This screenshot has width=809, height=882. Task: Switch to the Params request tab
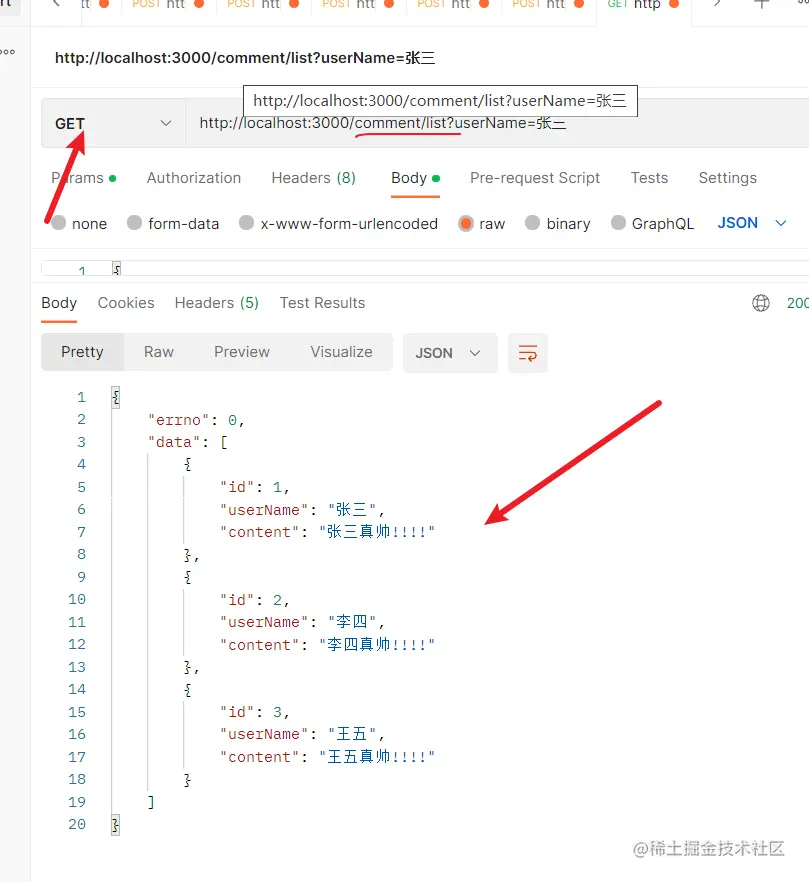[x=83, y=178]
